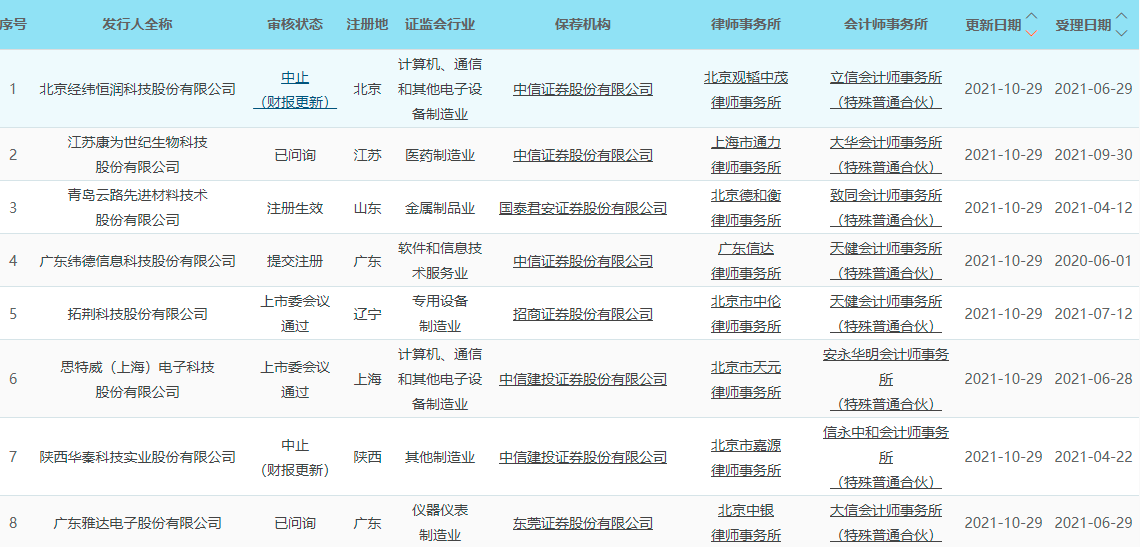Open 北京德和衡律师事务所 link

click(746, 208)
